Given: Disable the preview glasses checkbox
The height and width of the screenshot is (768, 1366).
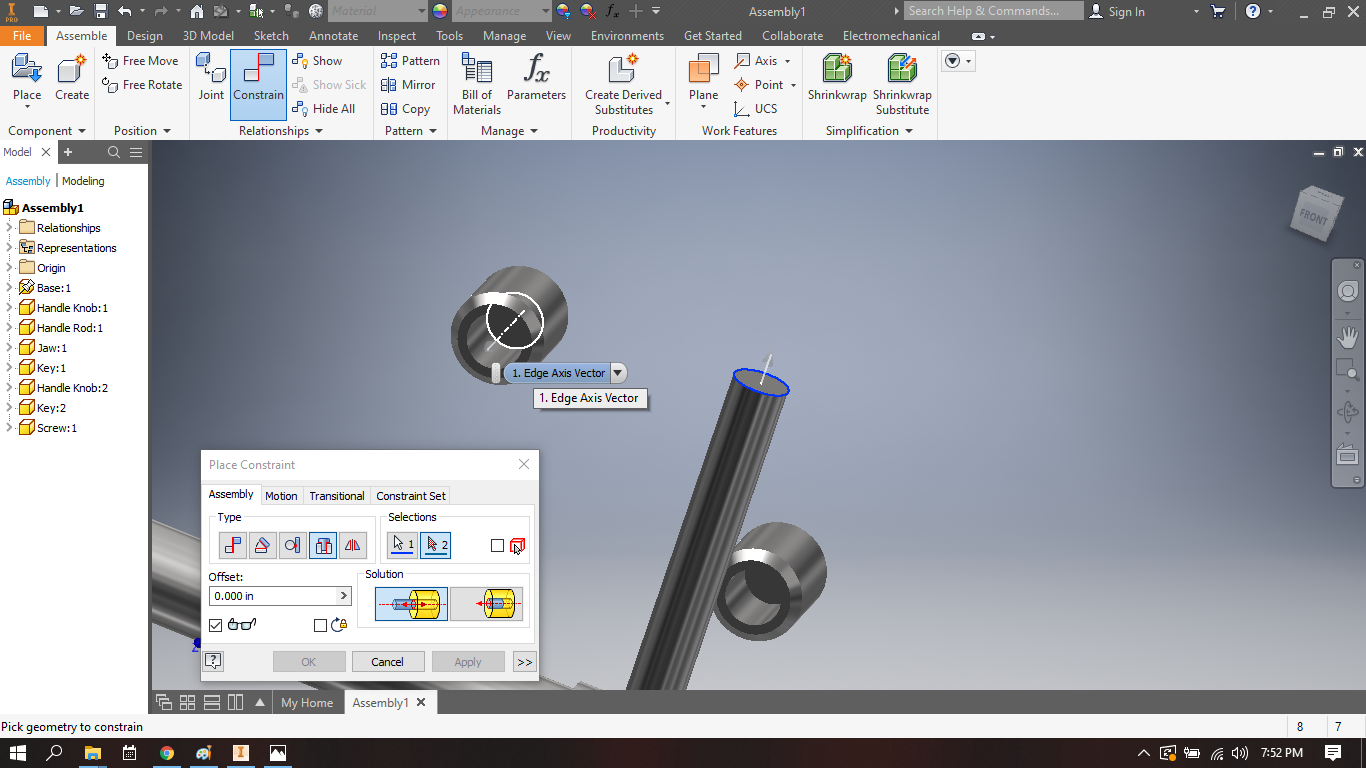Looking at the screenshot, I should [215, 624].
